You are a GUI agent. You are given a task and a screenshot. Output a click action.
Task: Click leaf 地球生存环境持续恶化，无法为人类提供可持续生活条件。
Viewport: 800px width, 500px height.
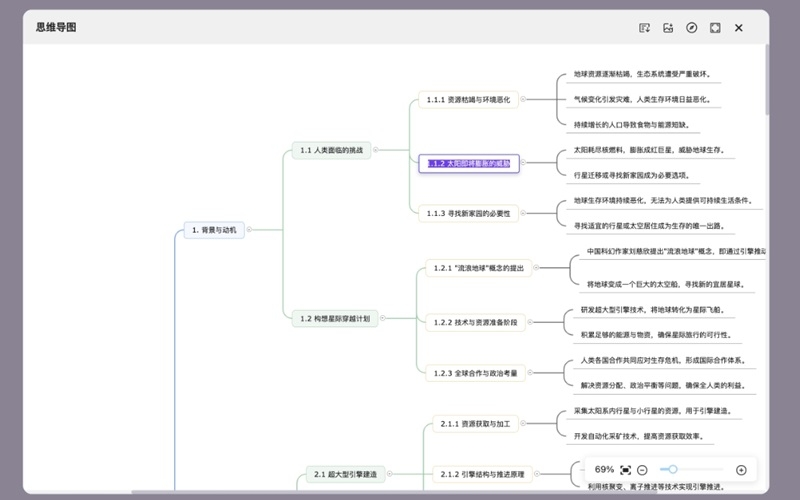point(664,201)
